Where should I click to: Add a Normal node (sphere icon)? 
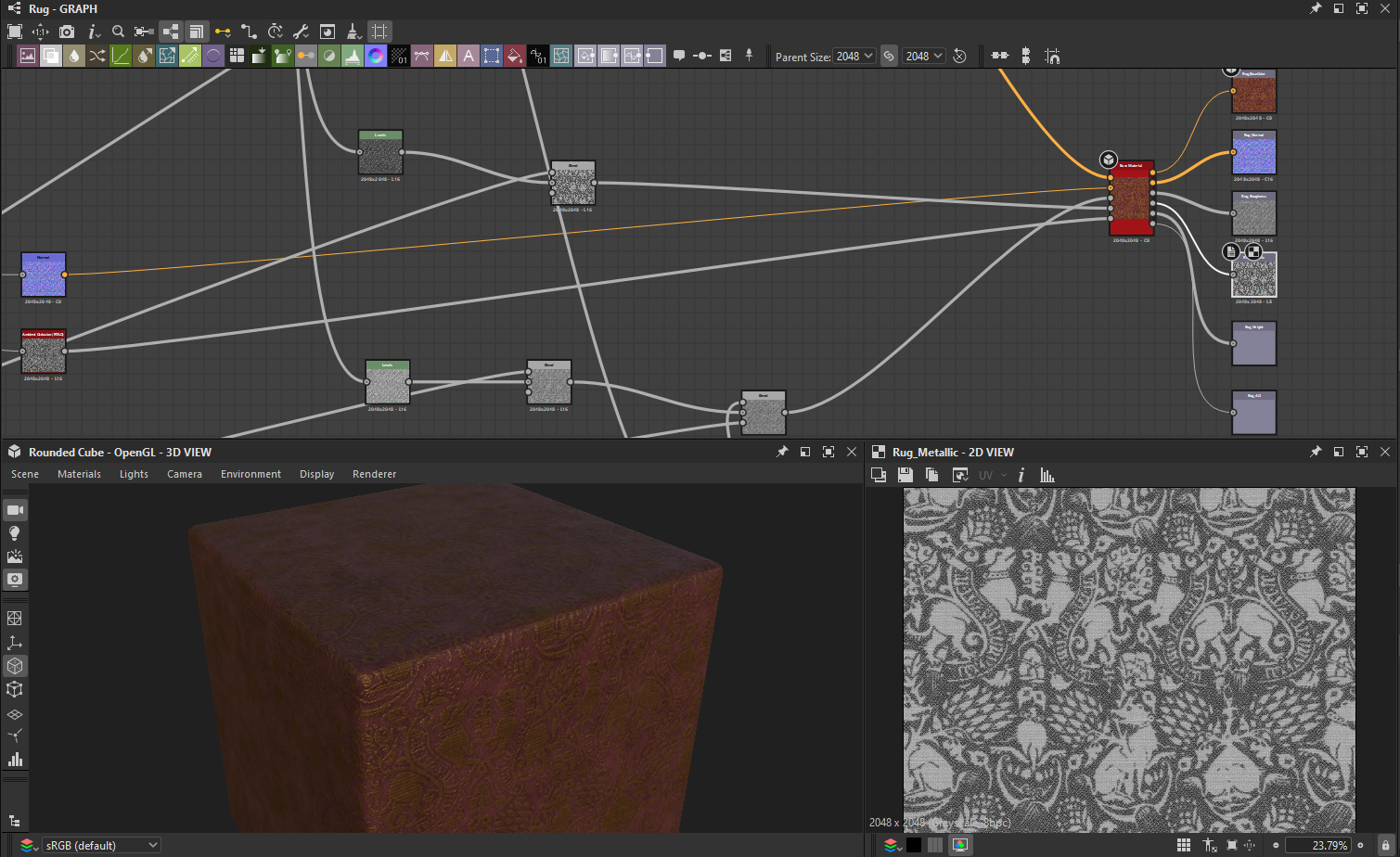(x=213, y=56)
